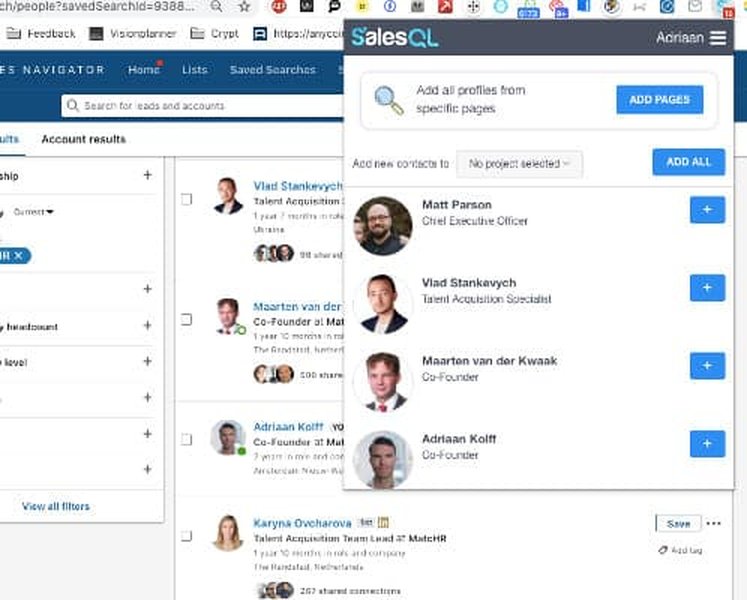The height and width of the screenshot is (600, 747).
Task: Open the black speech bubble extension icon
Action: pos(334,6)
